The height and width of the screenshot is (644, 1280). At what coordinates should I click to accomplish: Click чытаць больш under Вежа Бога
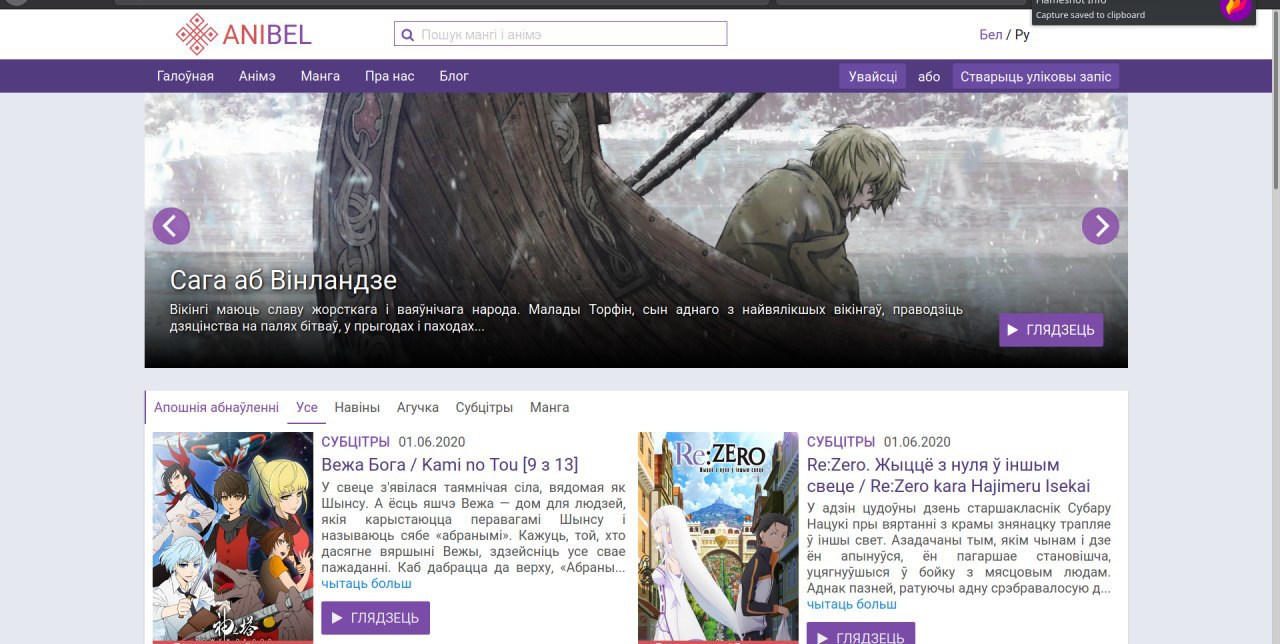point(366,584)
